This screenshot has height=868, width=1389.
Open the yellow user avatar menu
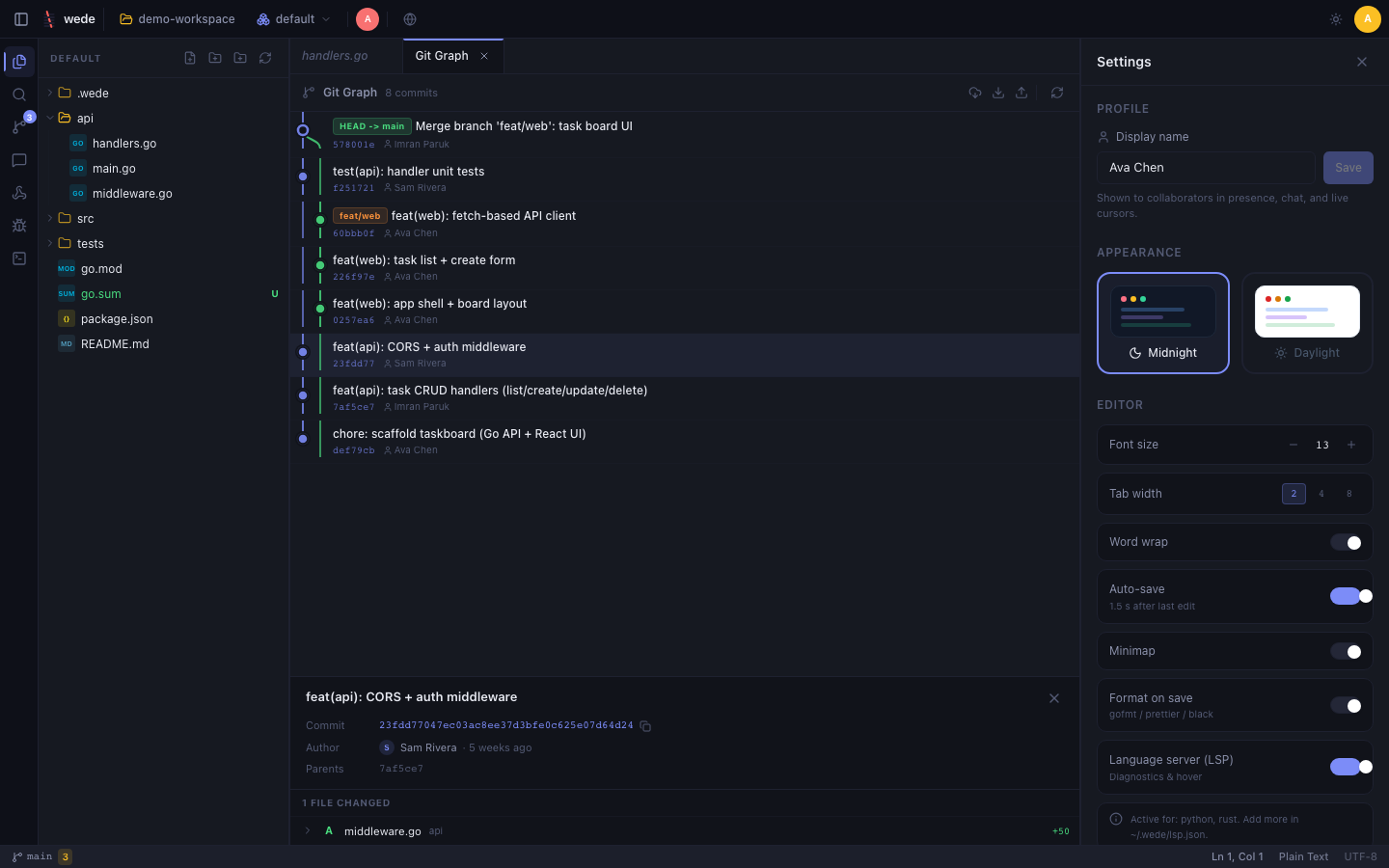[1367, 19]
